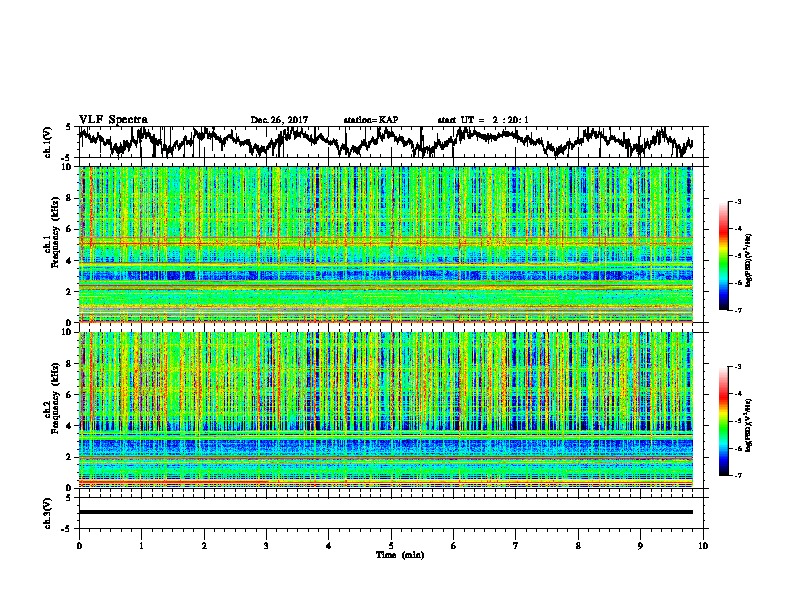Click the "-3" tick on ch.2 colorbar

[737, 367]
